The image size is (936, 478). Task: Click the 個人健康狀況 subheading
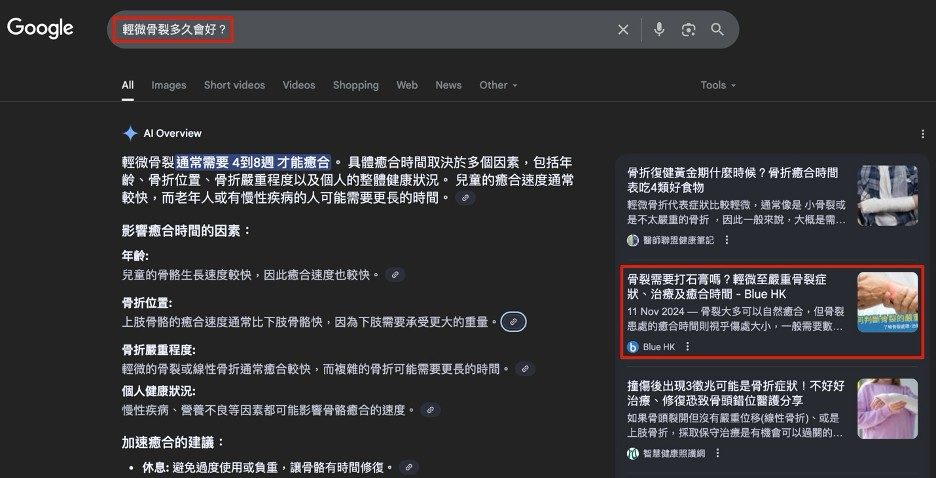tap(159, 391)
